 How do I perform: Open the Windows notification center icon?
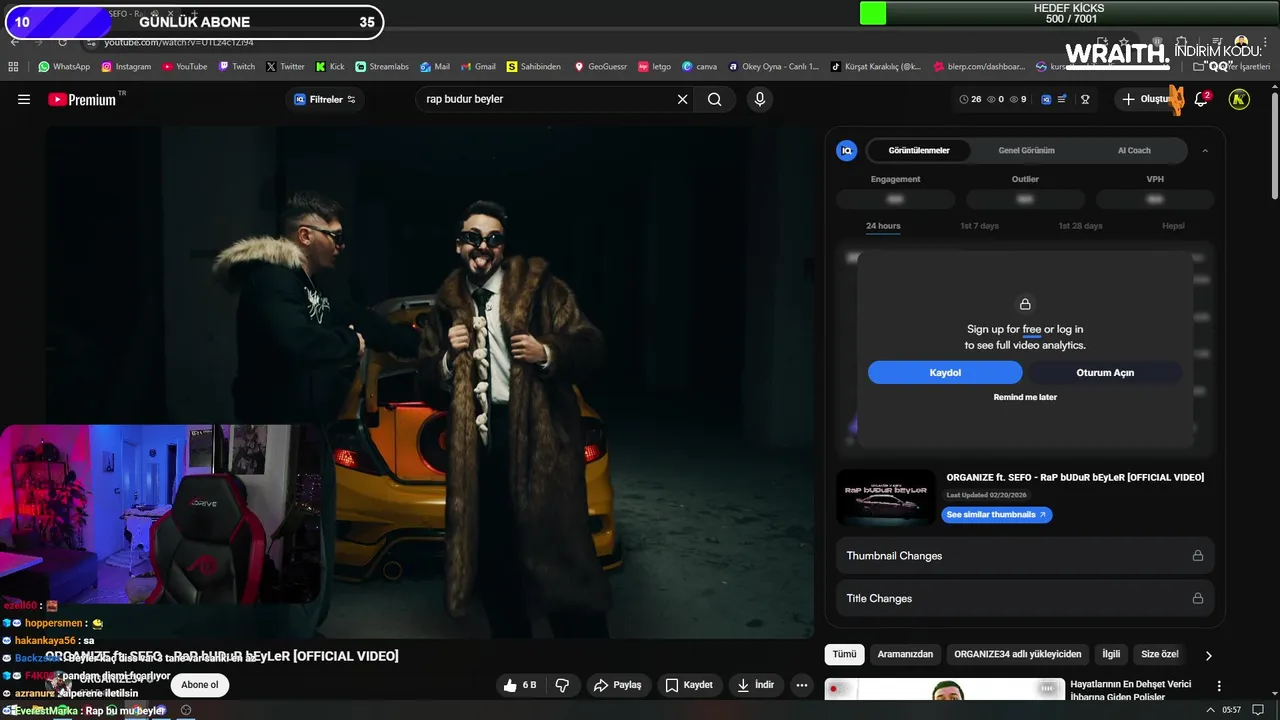(1258, 710)
